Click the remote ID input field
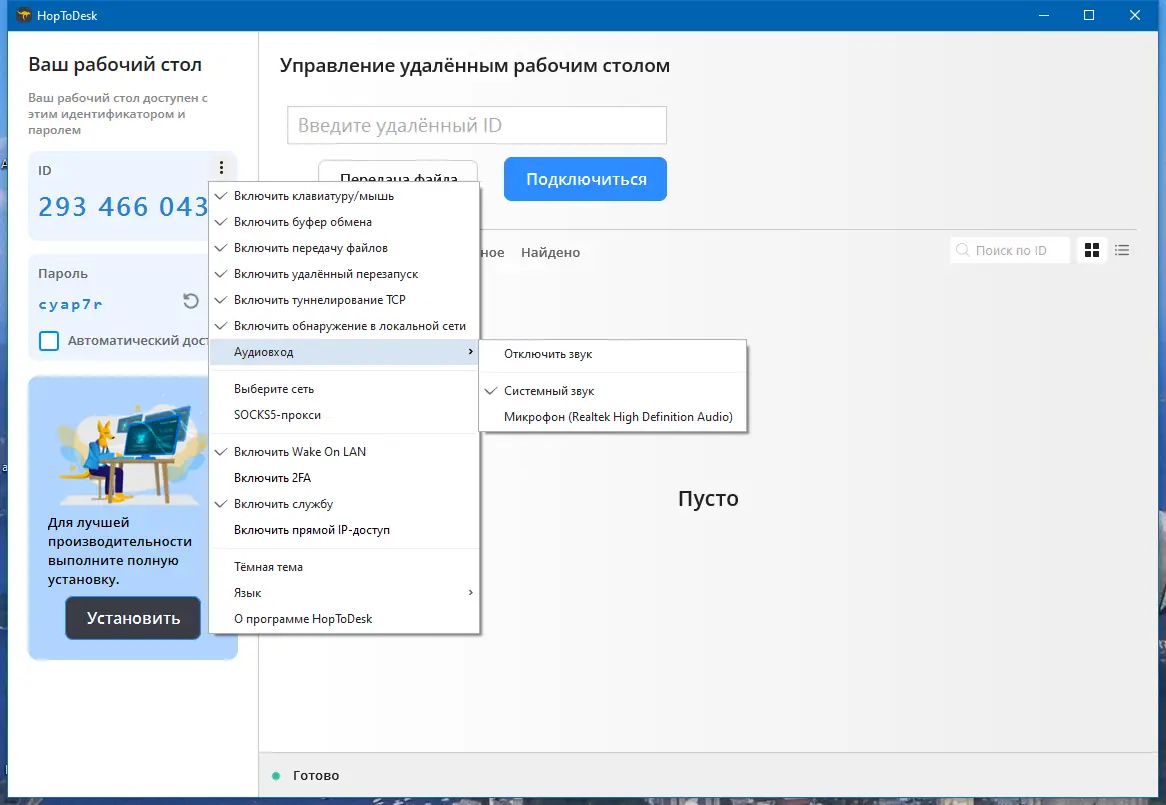The height and width of the screenshot is (805, 1166). 477,125
